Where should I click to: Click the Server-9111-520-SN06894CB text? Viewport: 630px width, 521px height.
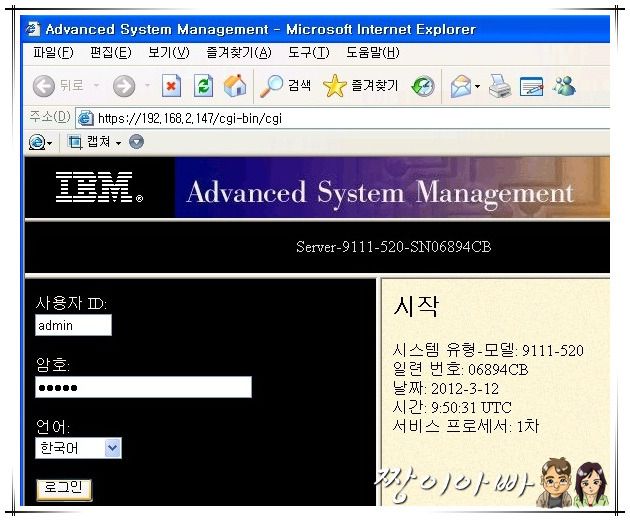click(x=393, y=247)
